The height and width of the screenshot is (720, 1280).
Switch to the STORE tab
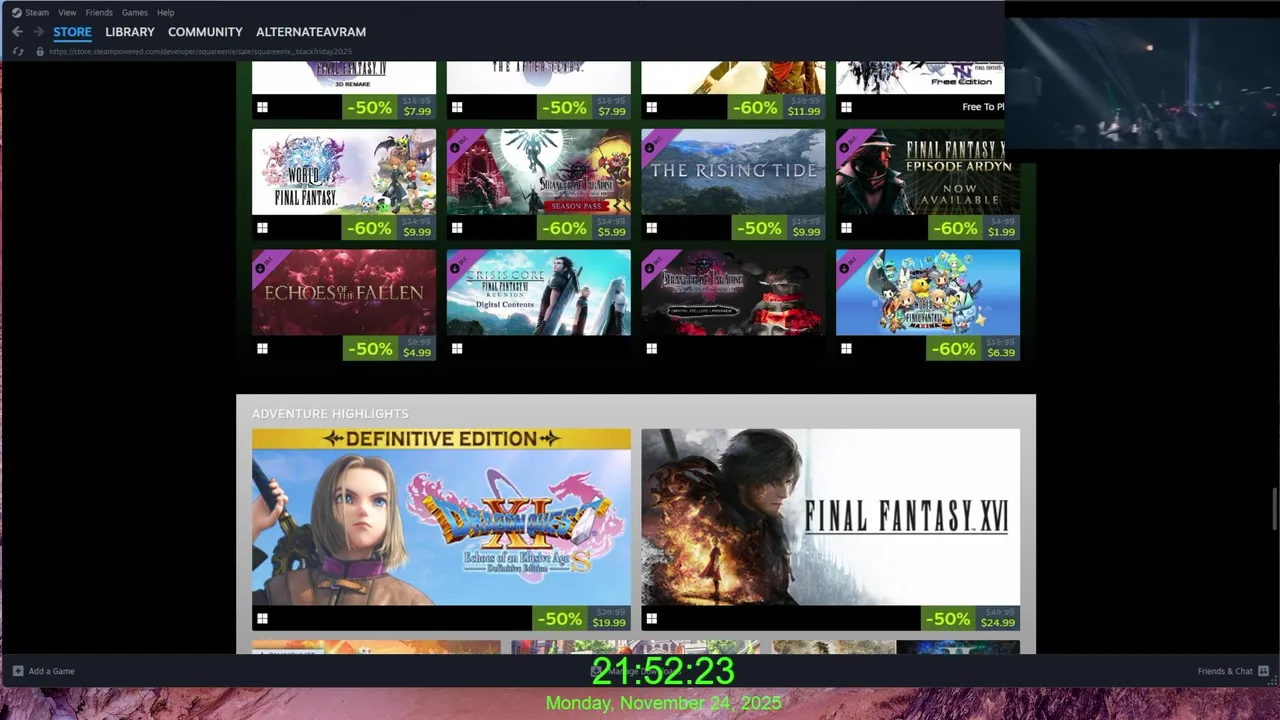point(72,32)
